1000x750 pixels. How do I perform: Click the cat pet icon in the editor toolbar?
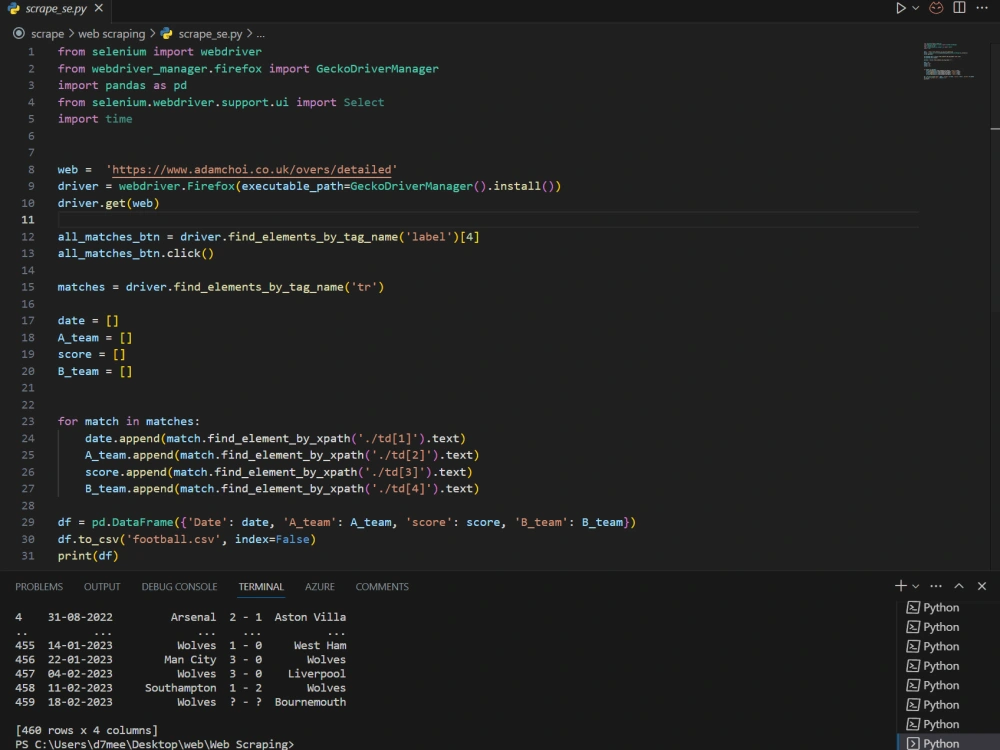934,8
